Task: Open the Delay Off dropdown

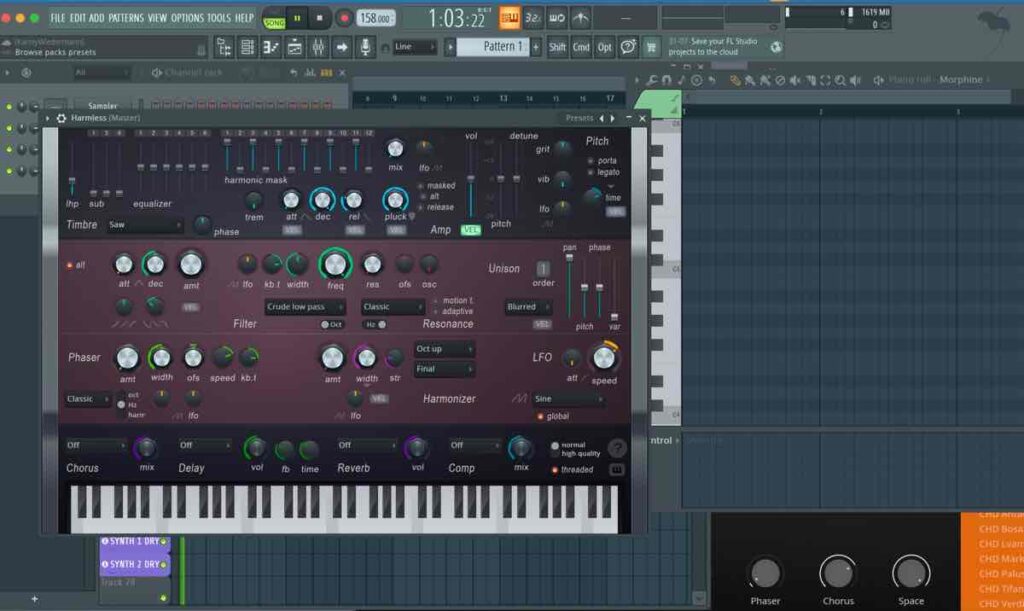Action: coord(205,445)
